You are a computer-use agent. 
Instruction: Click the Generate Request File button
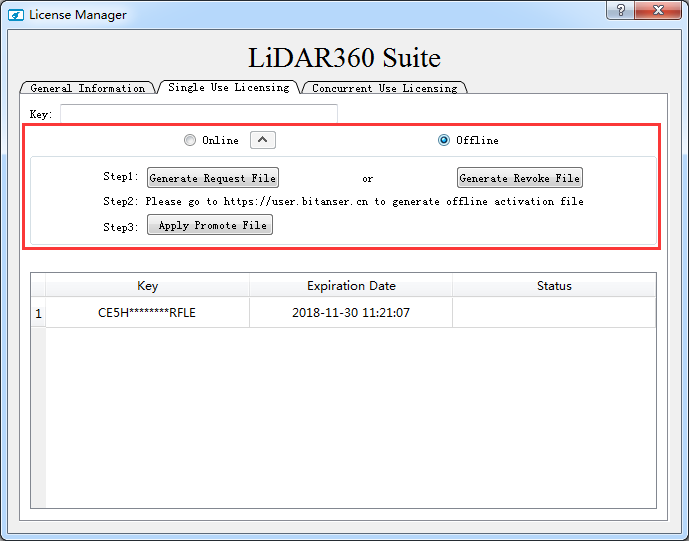click(x=213, y=178)
